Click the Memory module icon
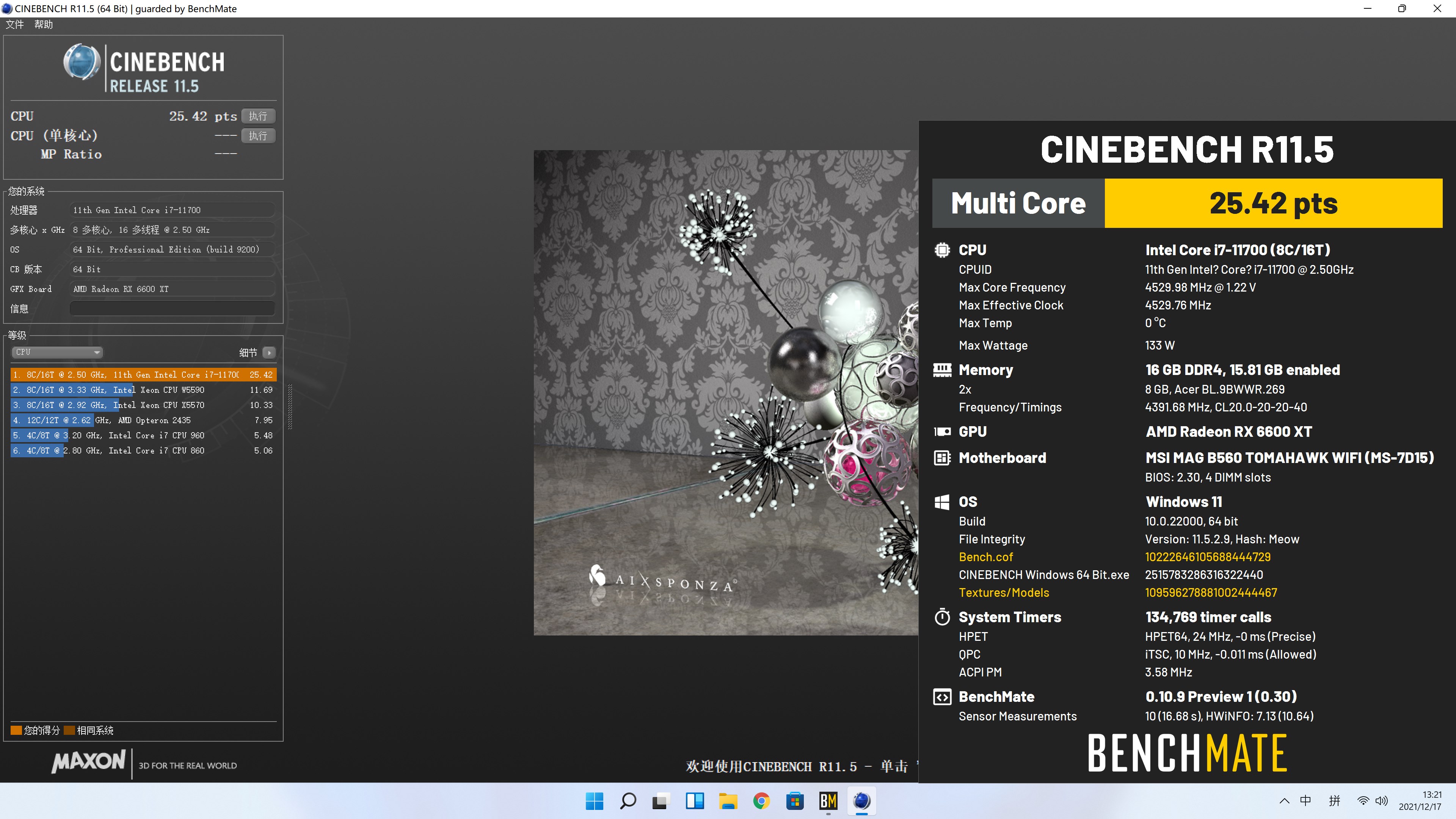1456x819 pixels. coord(941,370)
